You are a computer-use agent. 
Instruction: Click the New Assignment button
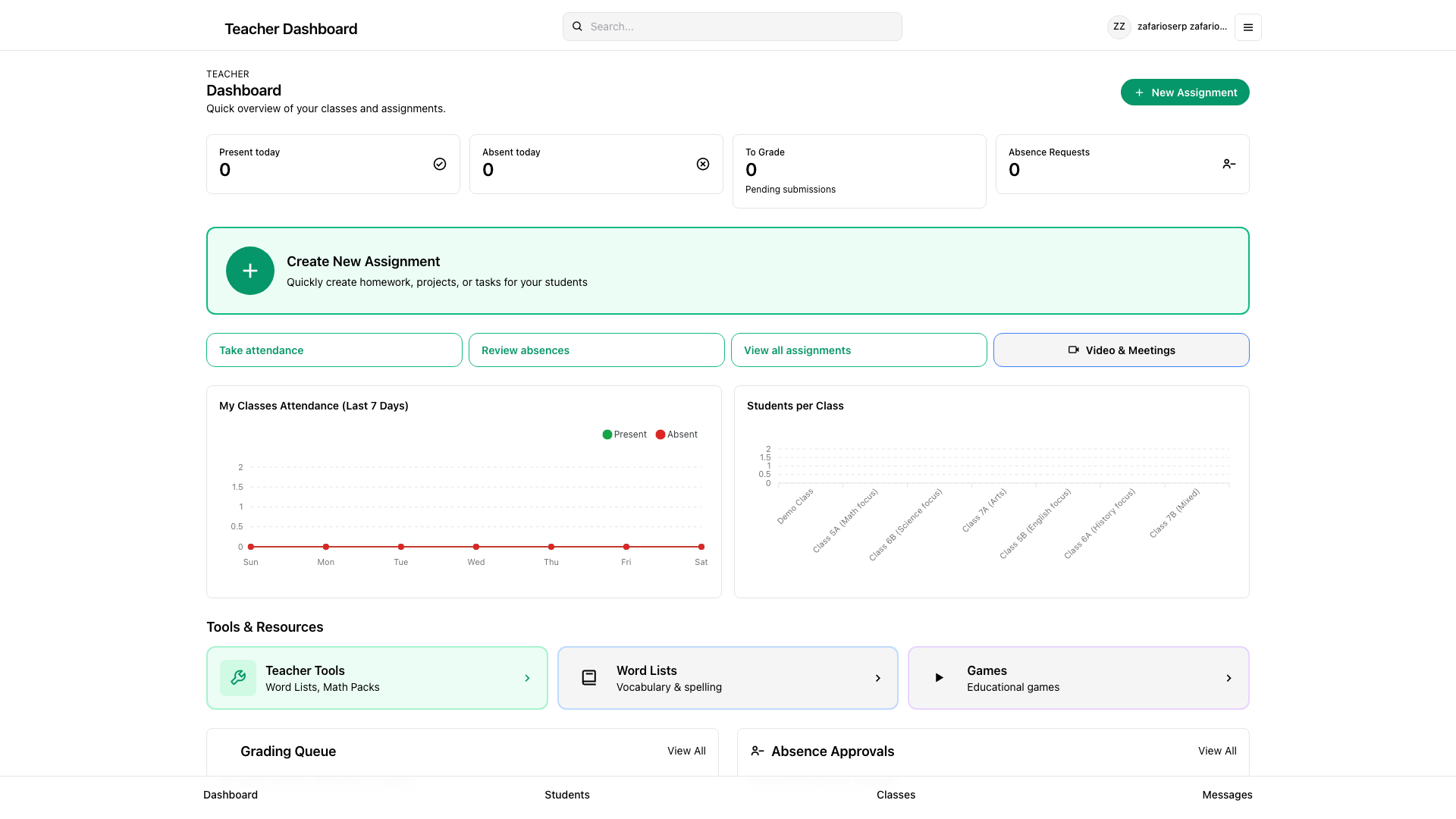tap(1185, 93)
